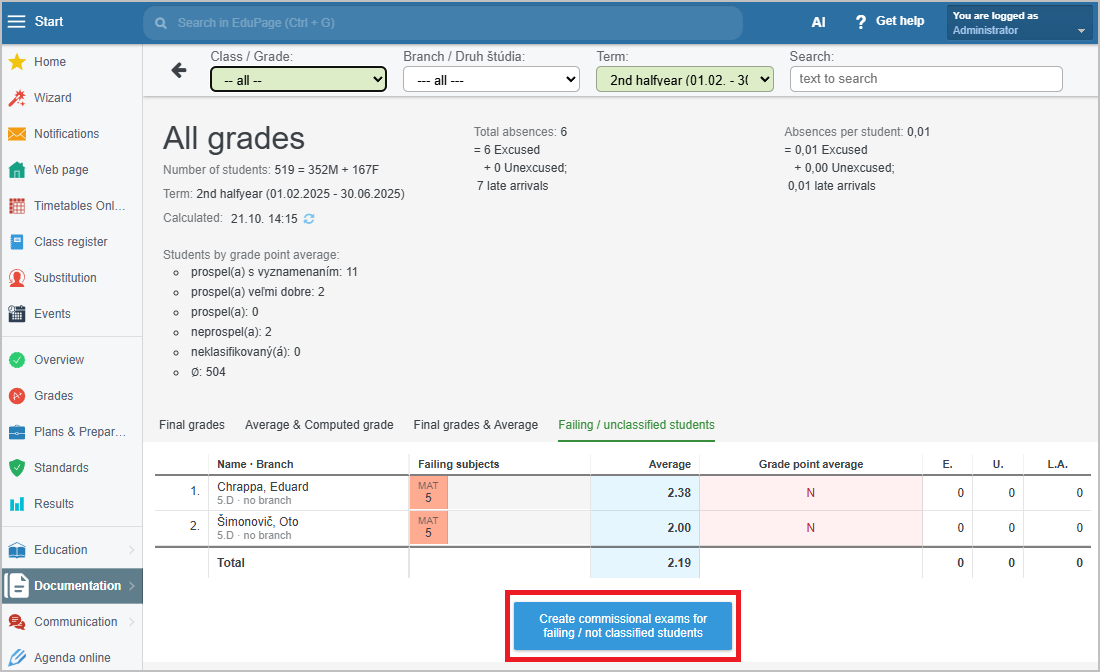The width and height of the screenshot is (1100, 672).
Task: Click the AI button in header
Action: point(818,22)
